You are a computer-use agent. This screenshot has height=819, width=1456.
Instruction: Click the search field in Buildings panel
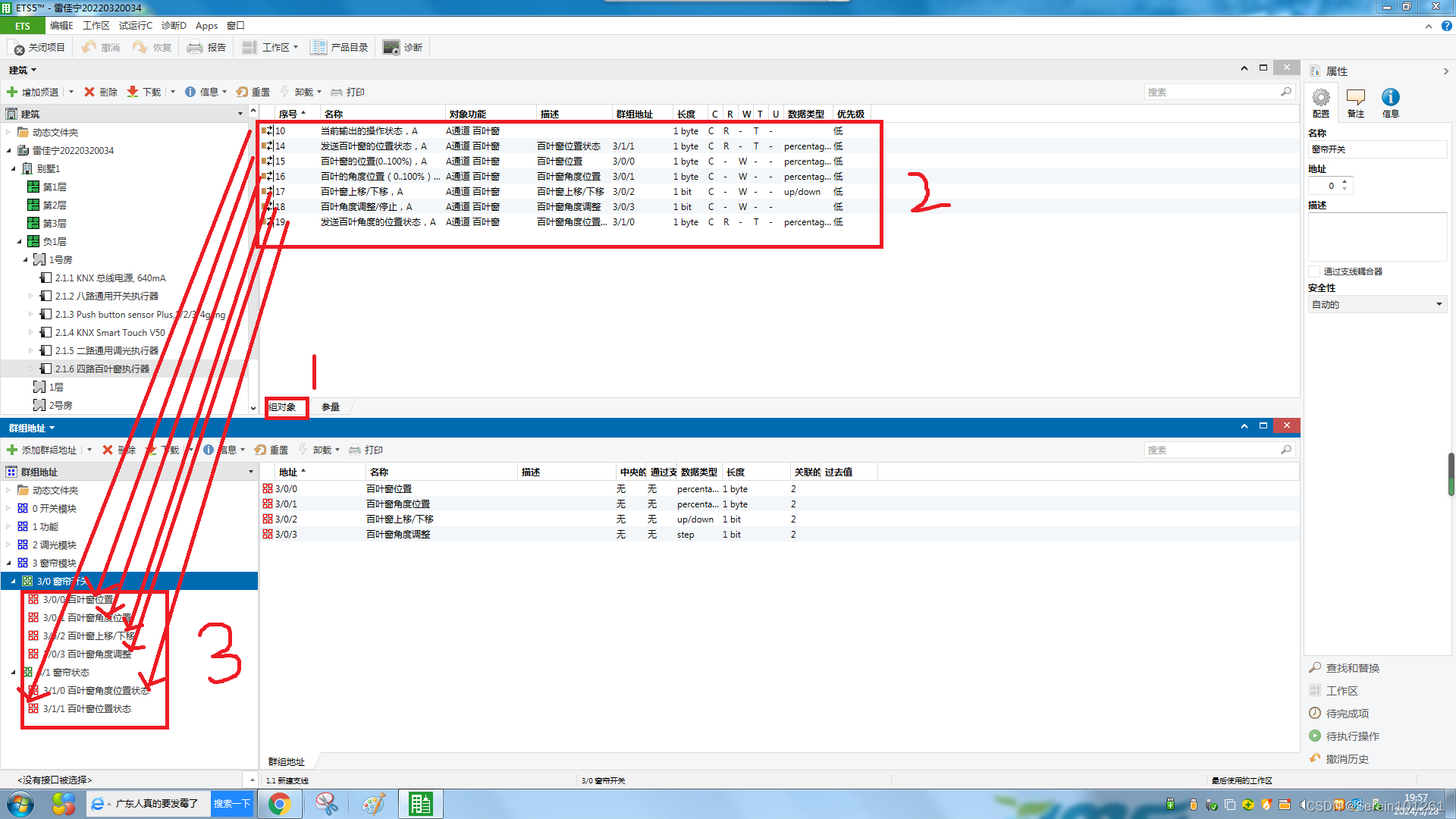click(1212, 92)
